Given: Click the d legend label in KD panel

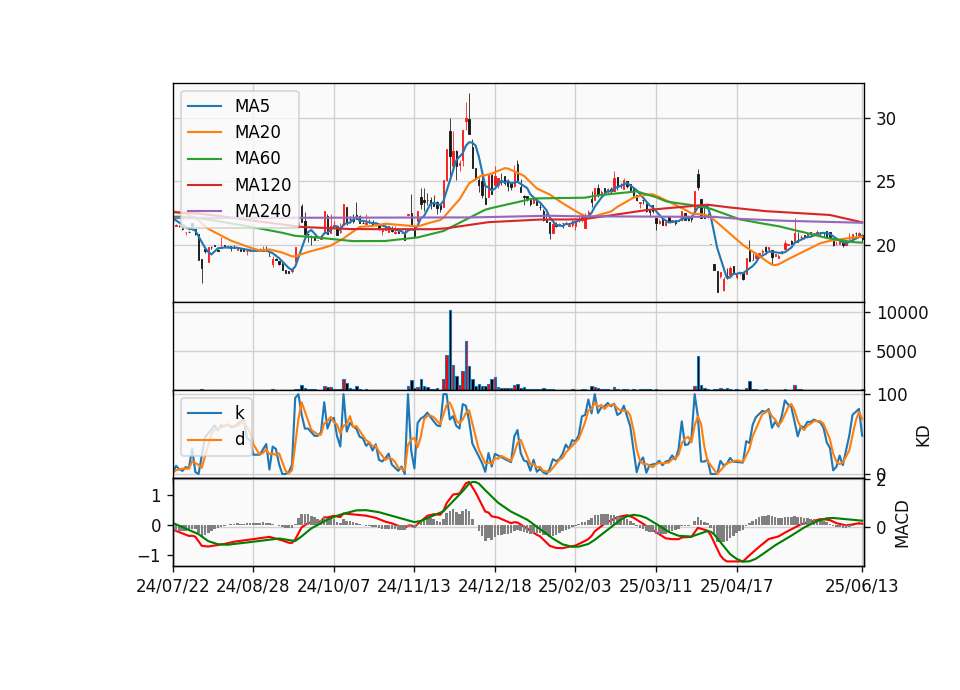Looking at the screenshot, I should [x=240, y=439].
